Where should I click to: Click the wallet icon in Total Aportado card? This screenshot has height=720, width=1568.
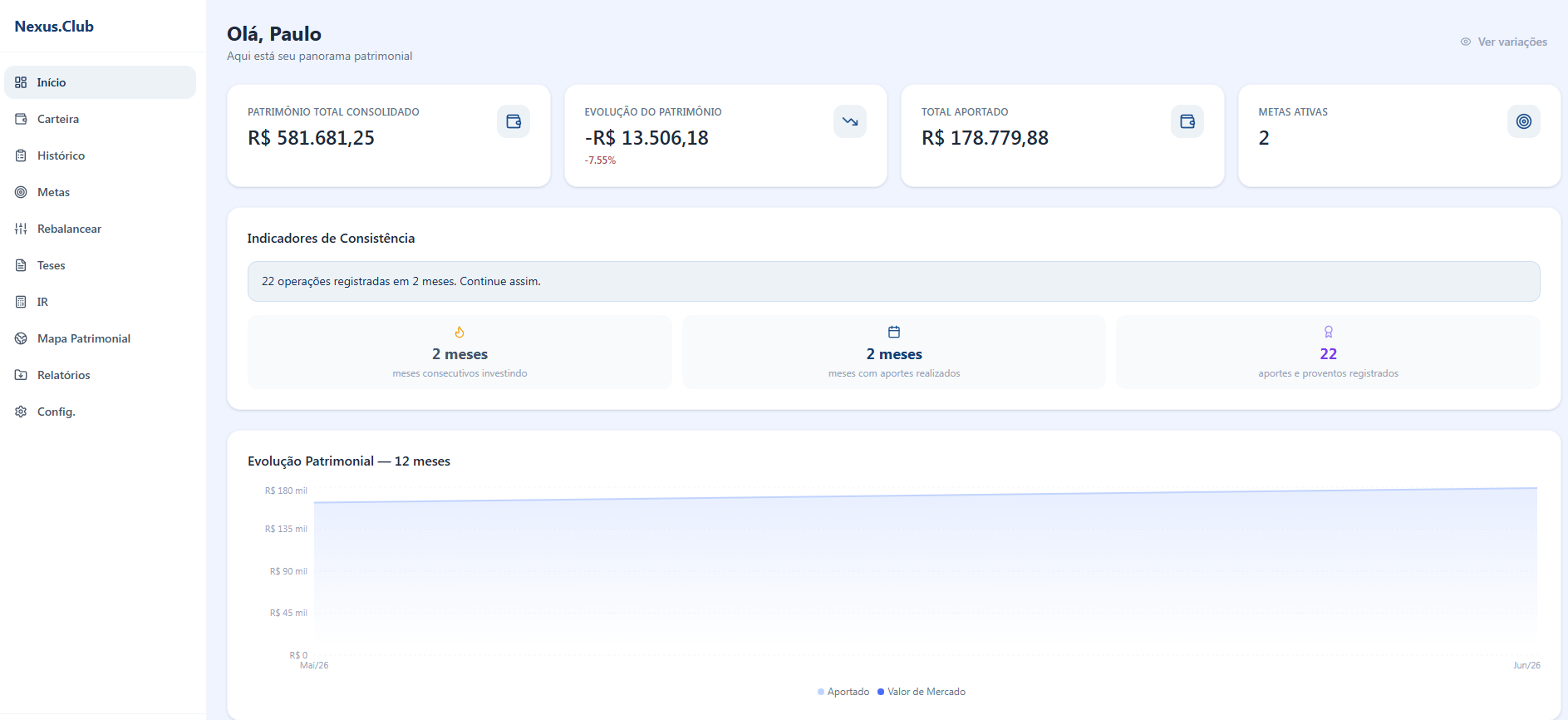[x=1187, y=121]
